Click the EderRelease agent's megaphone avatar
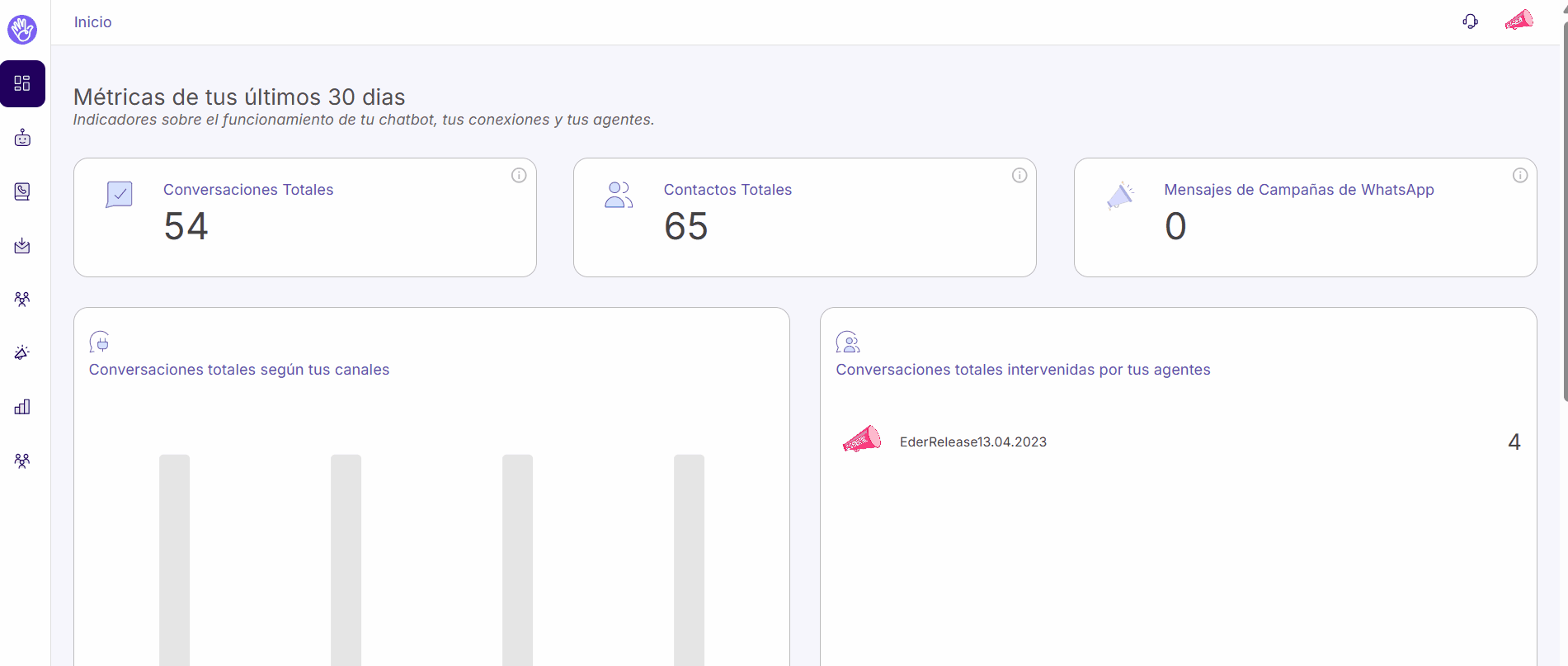 point(862,439)
